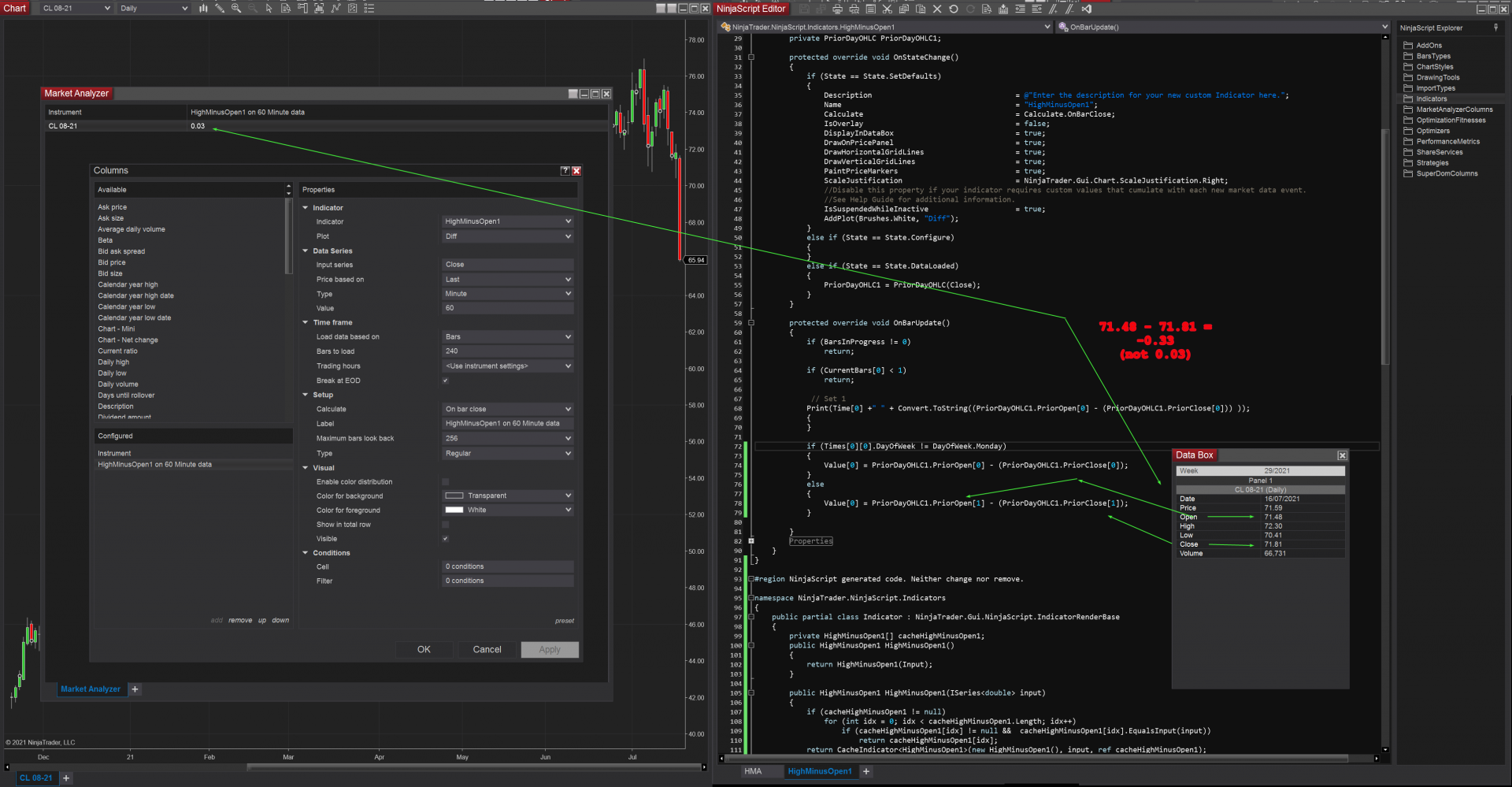Viewport: 1512px width, 787px height.
Task: Open the Price based on dropdown
Action: coord(508,280)
